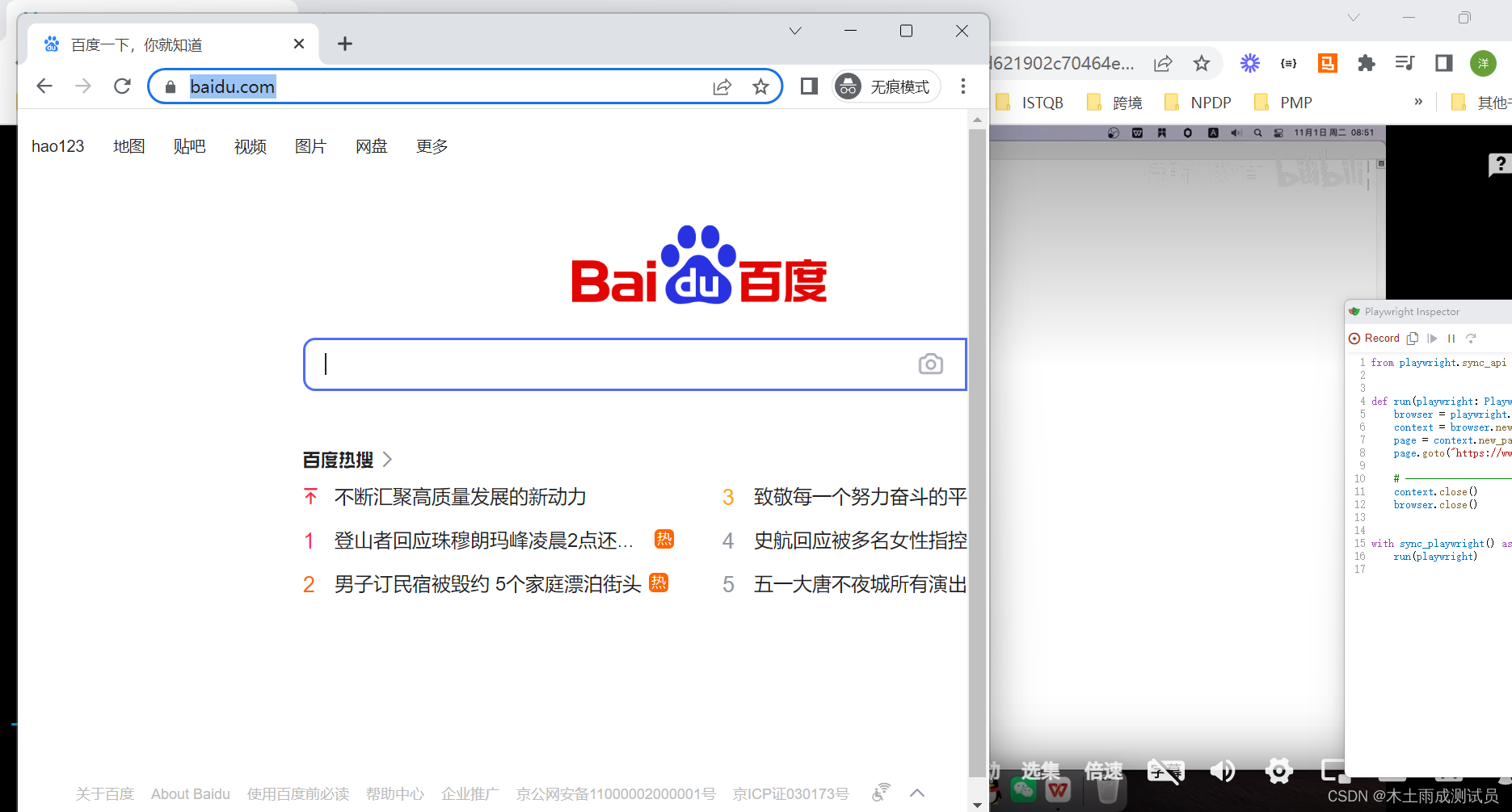The height and width of the screenshot is (812, 1512).
Task: Open the green 洋 profile avatar
Action: pyautogui.click(x=1483, y=63)
